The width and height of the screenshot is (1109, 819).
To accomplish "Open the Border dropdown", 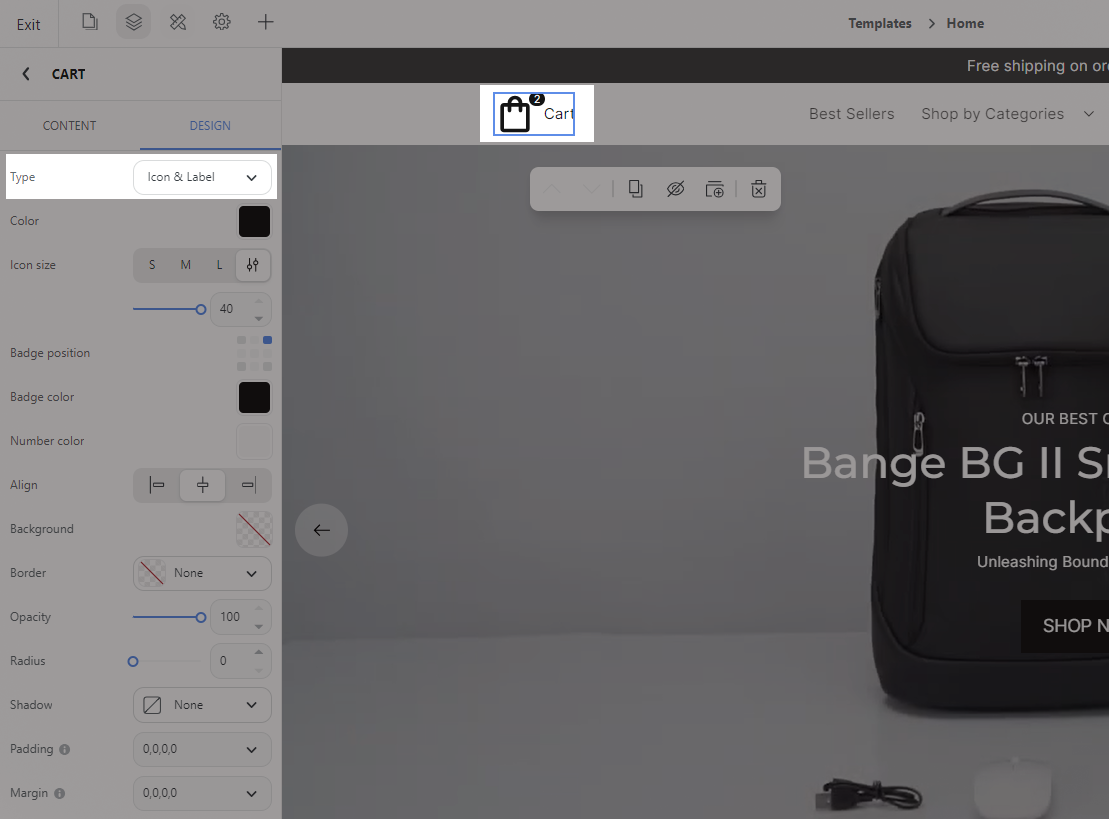I will point(202,574).
